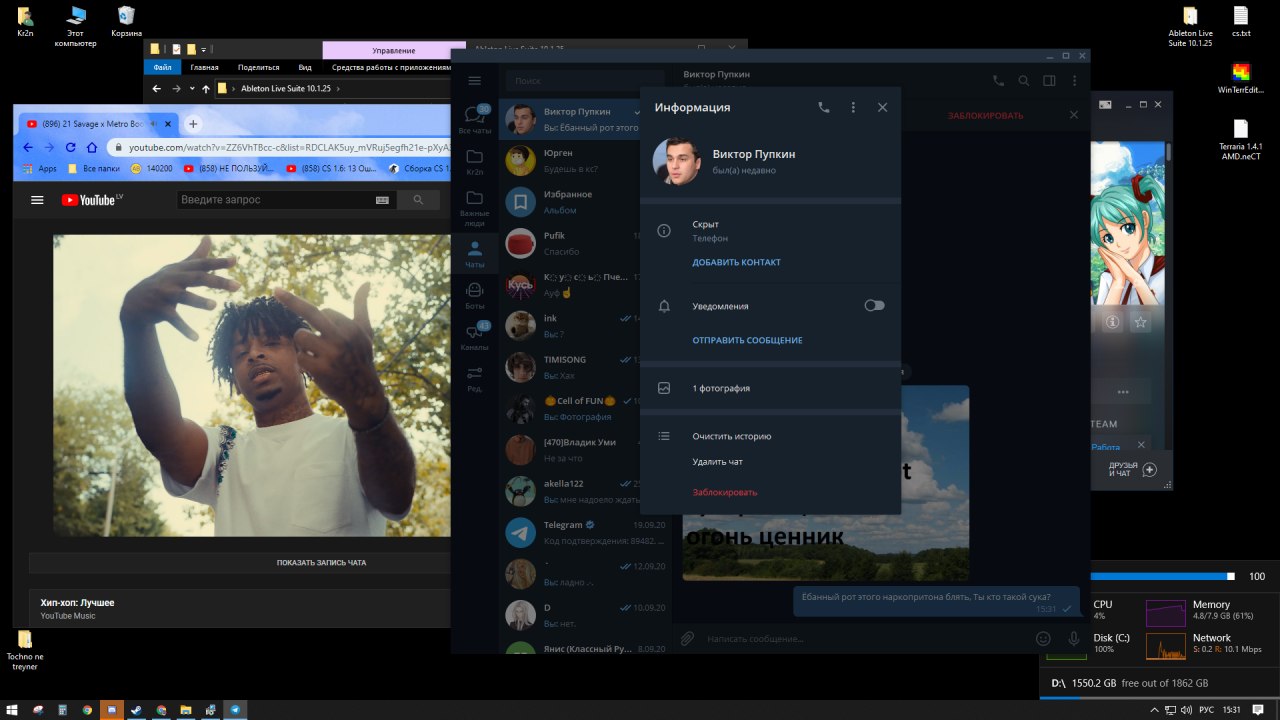
Task: Toggle the Уведомления switch
Action: coord(874,306)
